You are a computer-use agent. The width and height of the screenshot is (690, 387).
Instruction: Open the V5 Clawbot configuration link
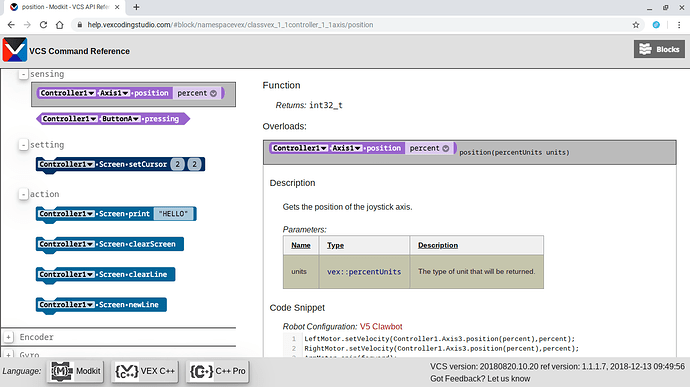click(381, 327)
